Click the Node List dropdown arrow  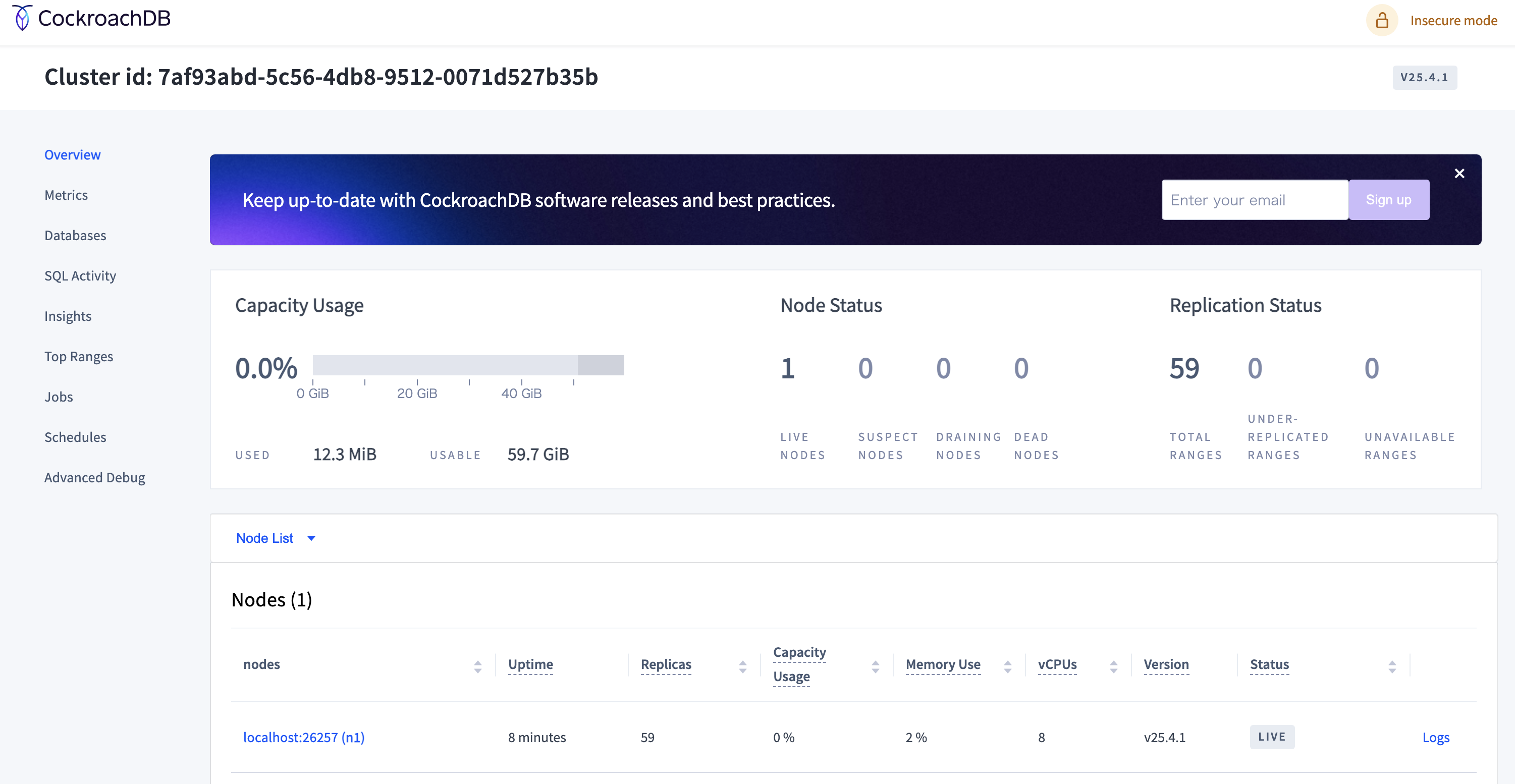311,538
